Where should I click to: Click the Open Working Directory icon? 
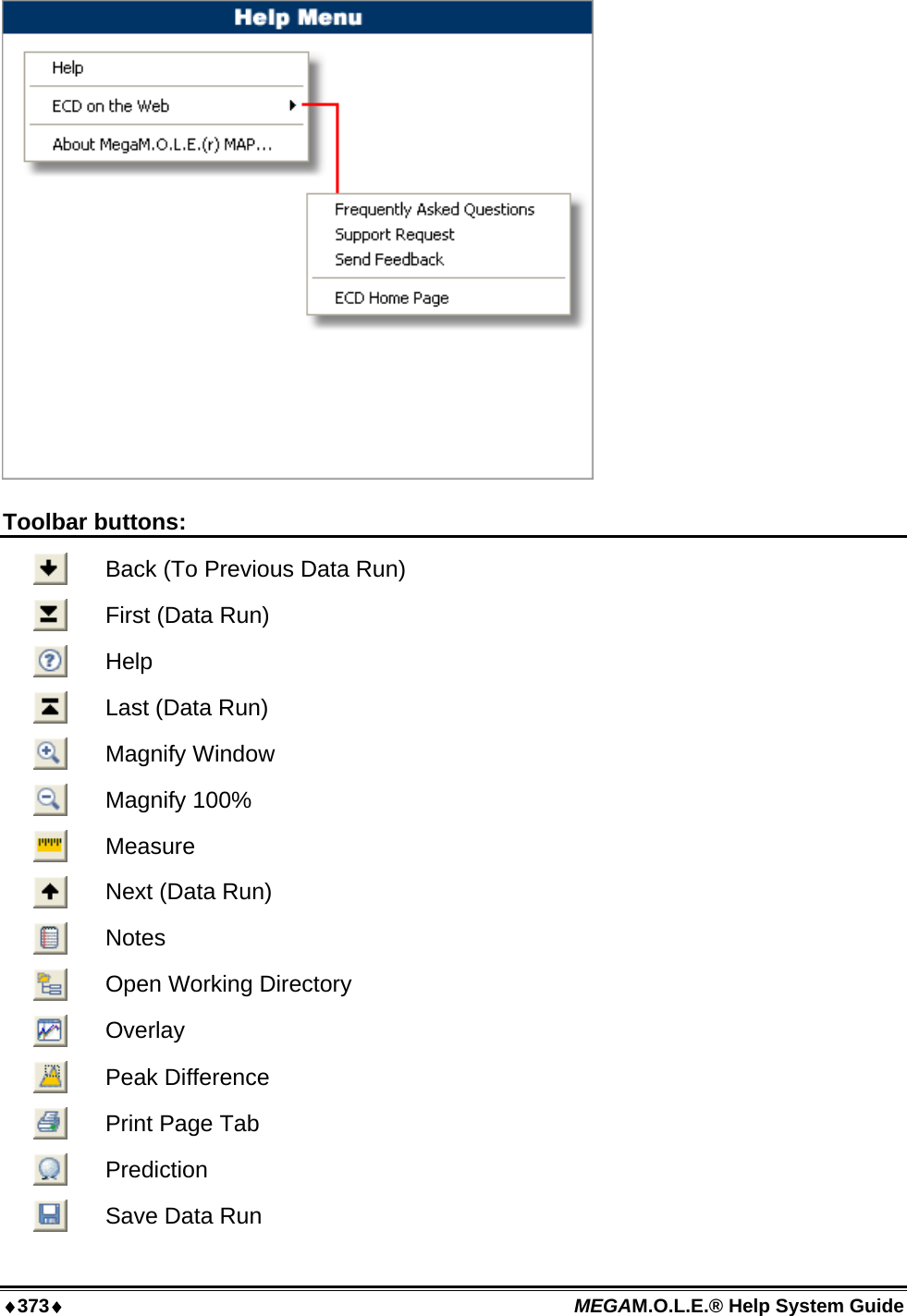pos(50,984)
